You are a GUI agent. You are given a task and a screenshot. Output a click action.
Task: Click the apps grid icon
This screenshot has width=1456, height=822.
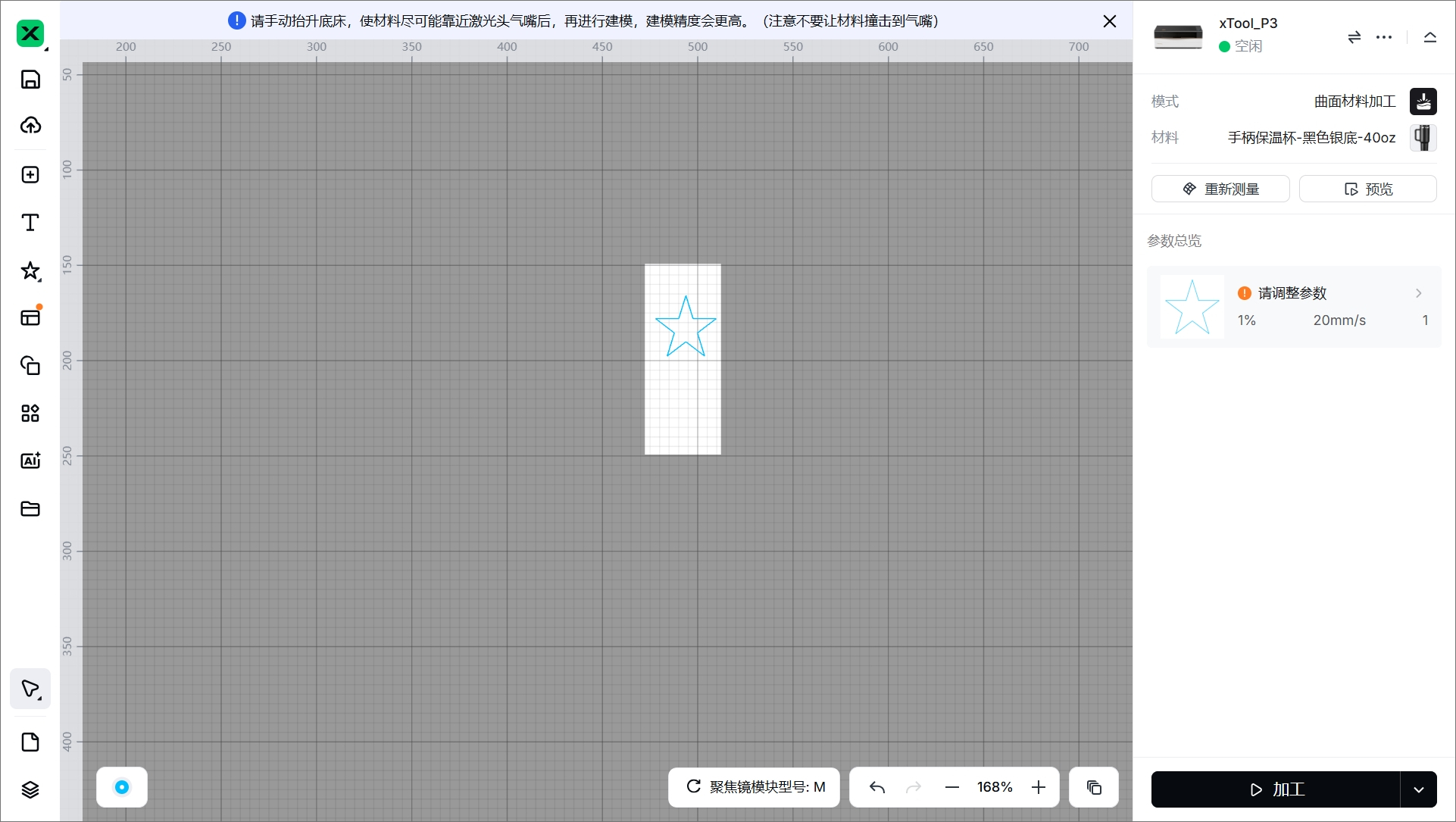[30, 413]
